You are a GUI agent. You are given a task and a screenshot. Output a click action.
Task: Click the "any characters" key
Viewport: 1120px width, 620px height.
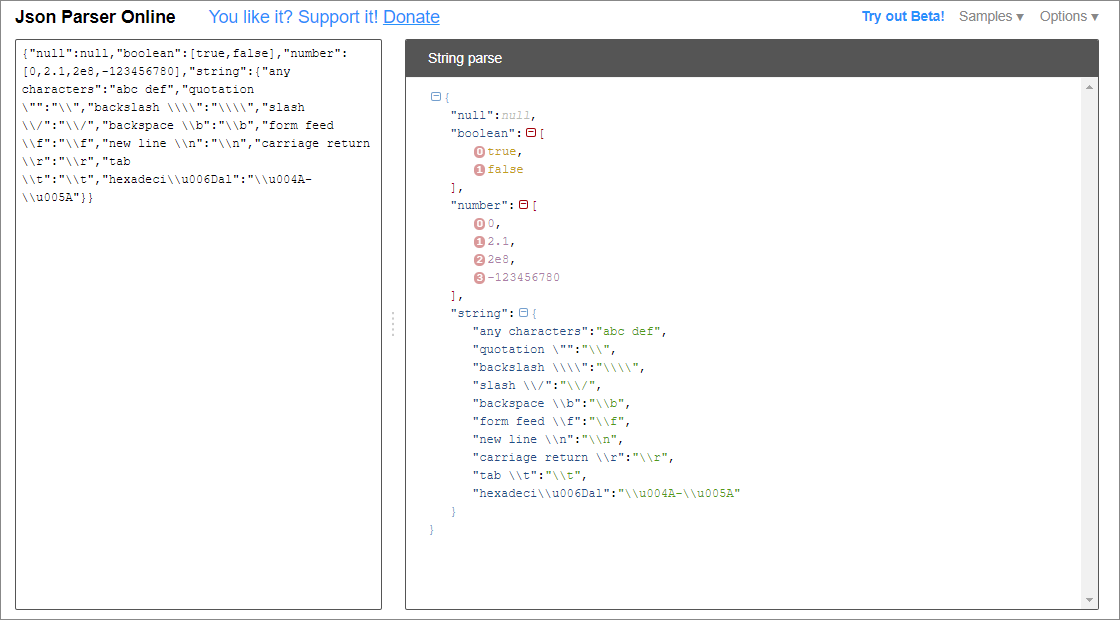(x=531, y=331)
